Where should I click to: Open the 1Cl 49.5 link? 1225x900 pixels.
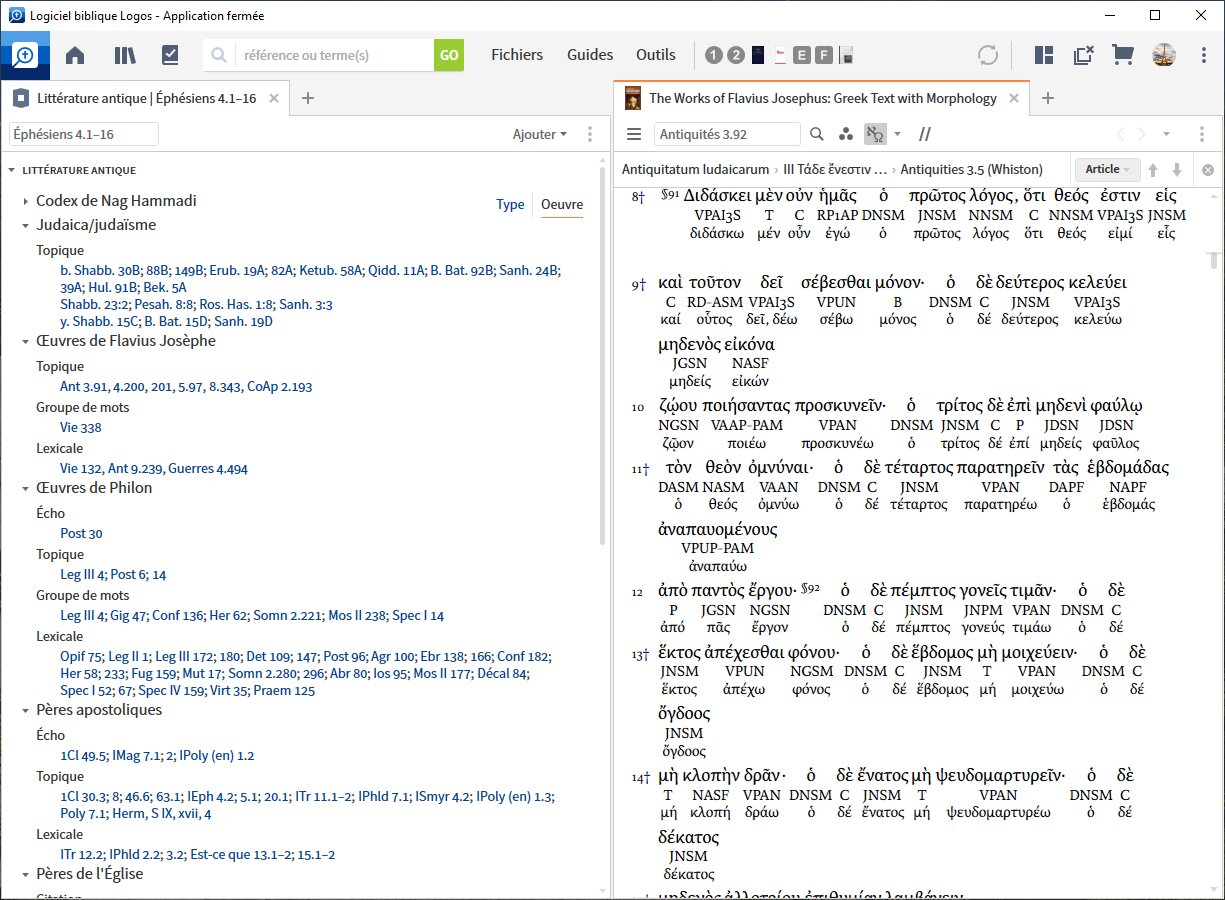tap(86, 755)
